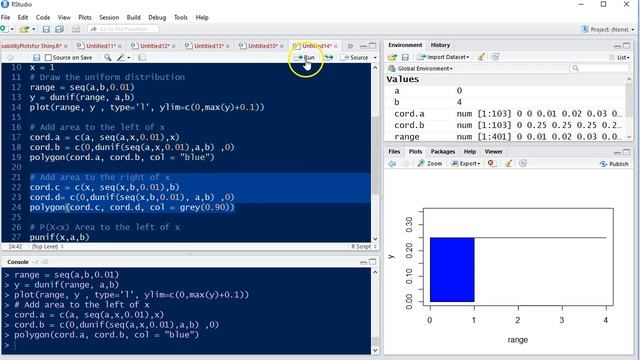Image resolution: width=640 pixels, height=360 pixels.
Task: Click the editor vertical scrollbar down arrow
Action: point(375,239)
